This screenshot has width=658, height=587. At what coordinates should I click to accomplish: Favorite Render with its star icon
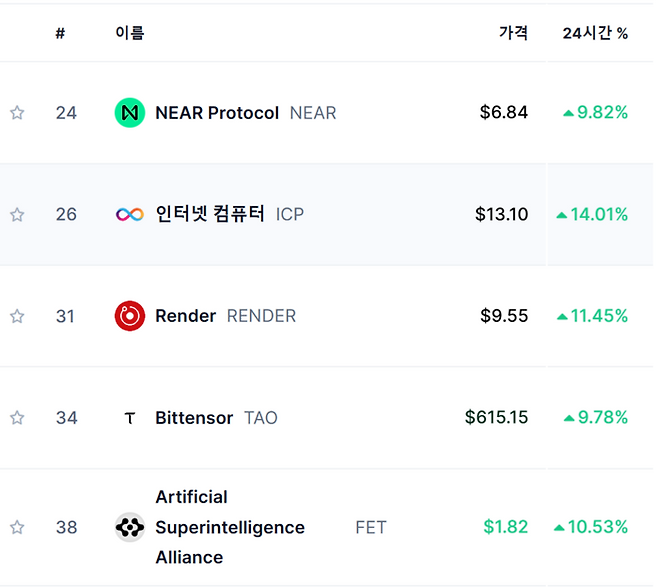pos(17,316)
